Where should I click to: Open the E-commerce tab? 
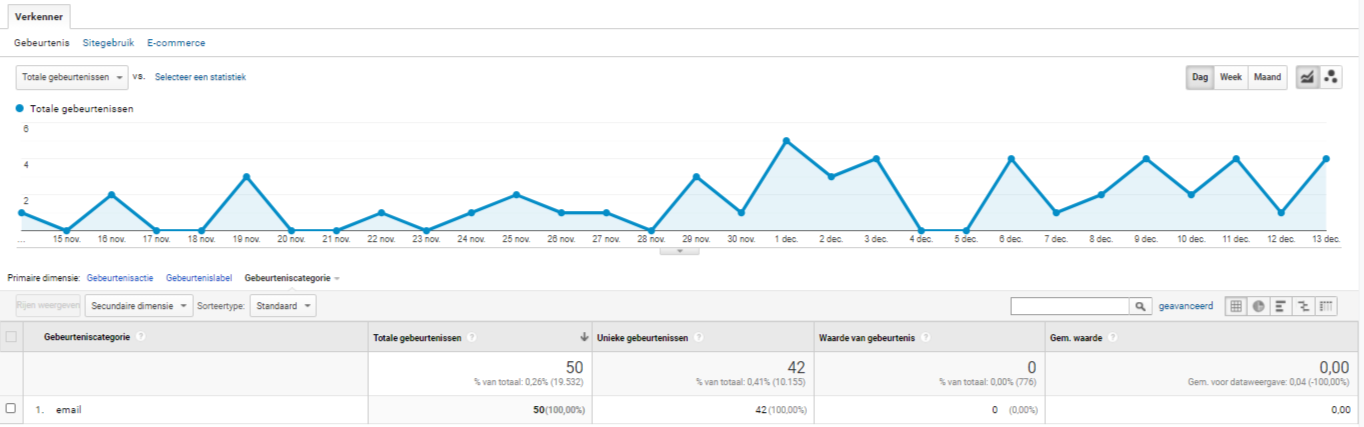pos(176,43)
